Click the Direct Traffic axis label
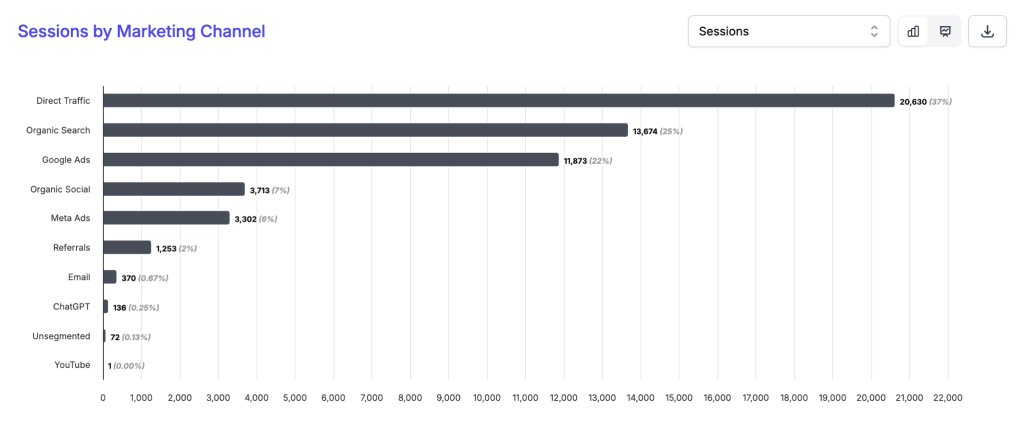This screenshot has height=434, width=1023. [63, 101]
